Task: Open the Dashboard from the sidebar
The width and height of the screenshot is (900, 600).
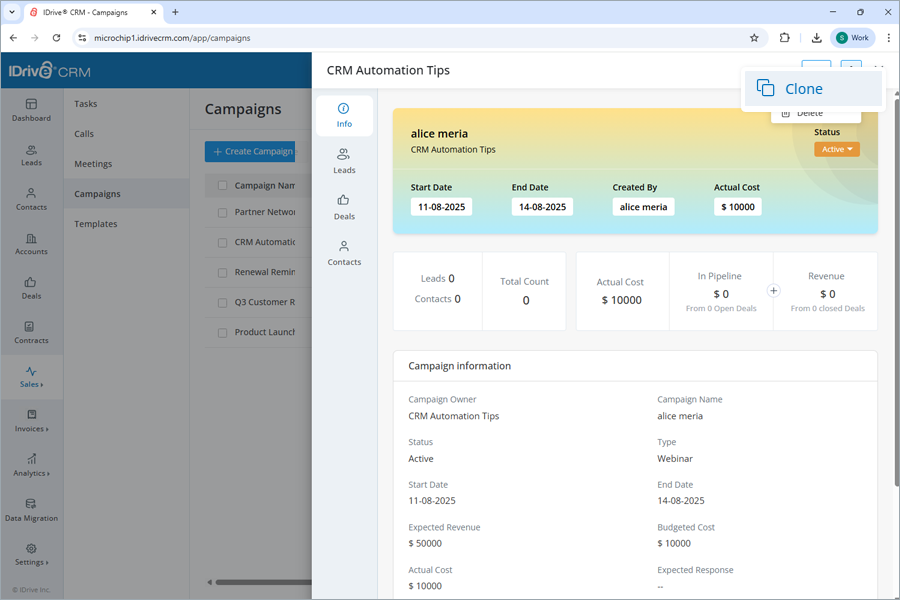Action: pos(31,111)
